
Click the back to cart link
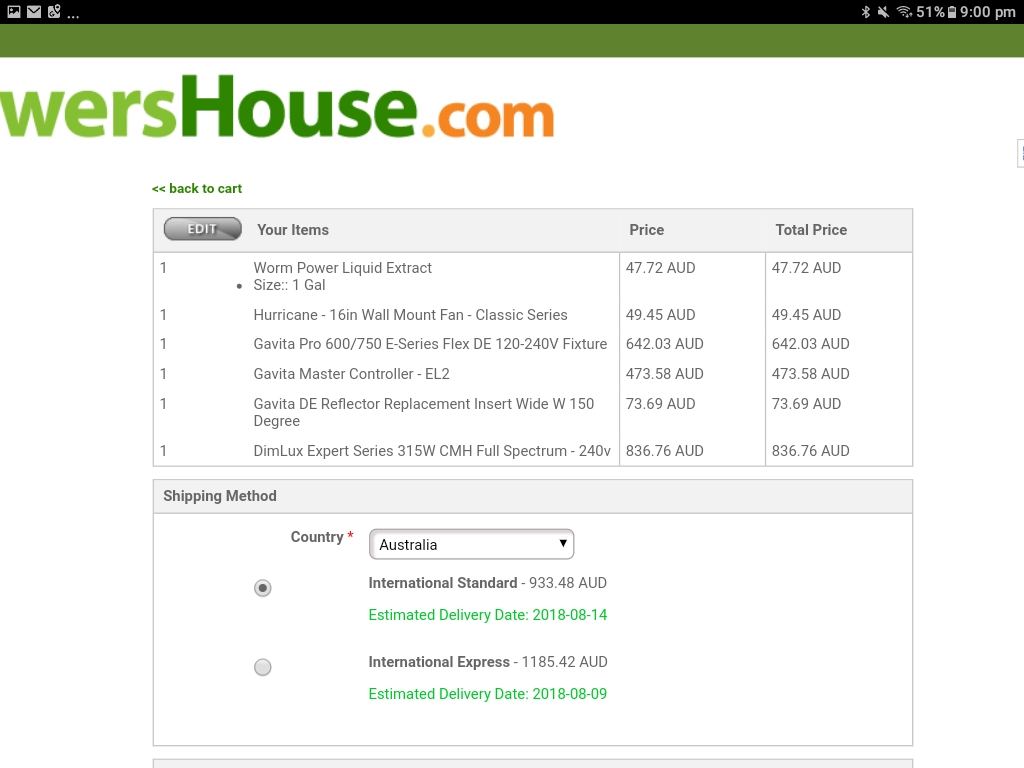pyautogui.click(x=197, y=189)
